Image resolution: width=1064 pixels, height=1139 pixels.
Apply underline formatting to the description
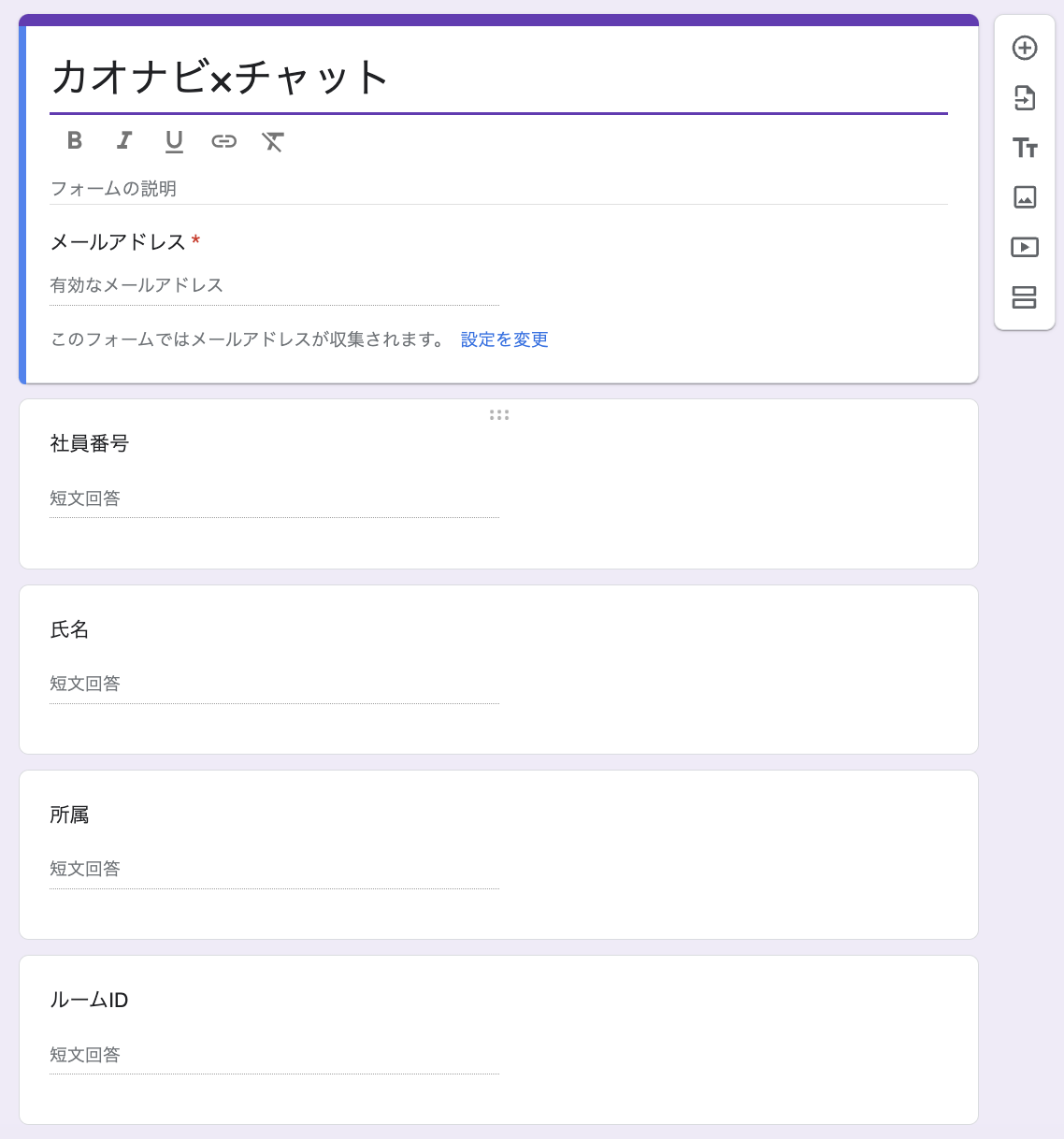(x=174, y=141)
